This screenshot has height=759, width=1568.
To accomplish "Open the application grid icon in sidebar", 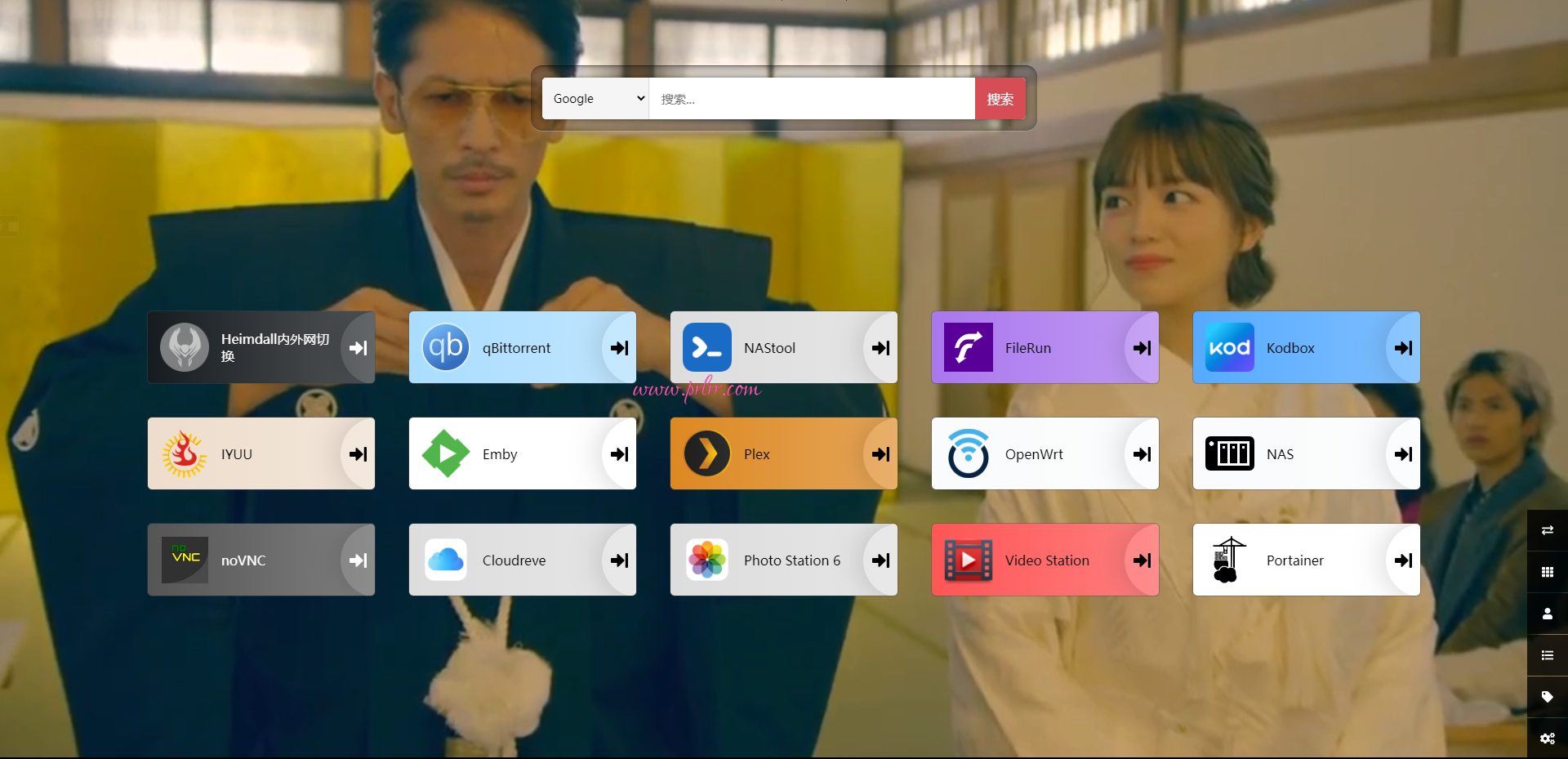I will [x=1547, y=572].
